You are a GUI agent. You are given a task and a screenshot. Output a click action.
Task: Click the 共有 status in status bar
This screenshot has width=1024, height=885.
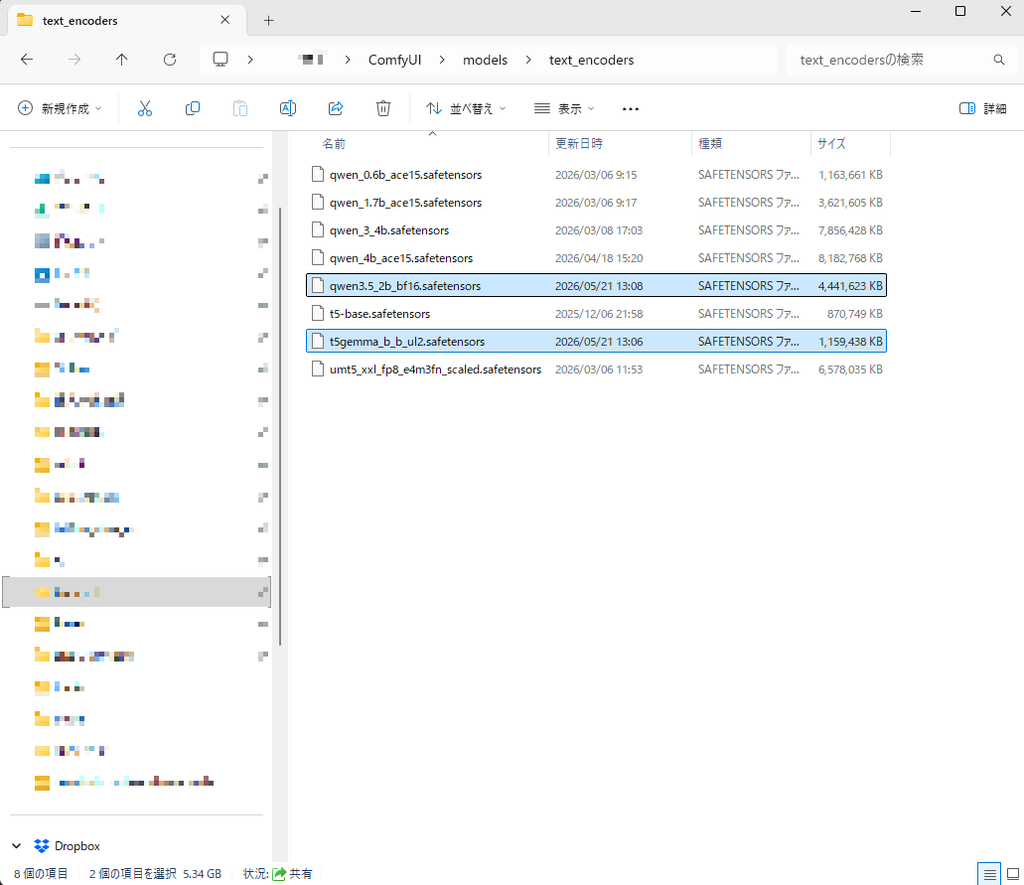click(x=293, y=874)
